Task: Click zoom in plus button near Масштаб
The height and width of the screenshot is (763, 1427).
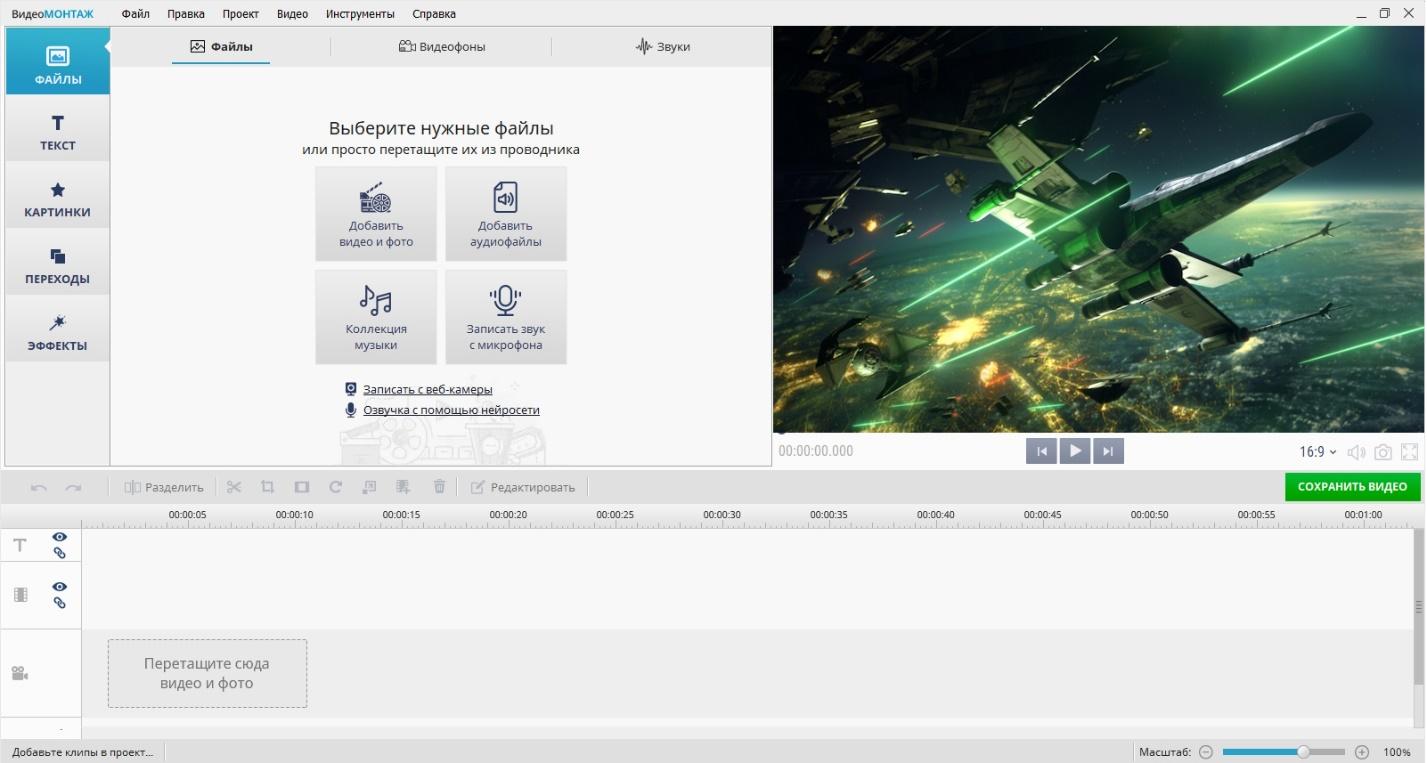Action: click(1362, 752)
